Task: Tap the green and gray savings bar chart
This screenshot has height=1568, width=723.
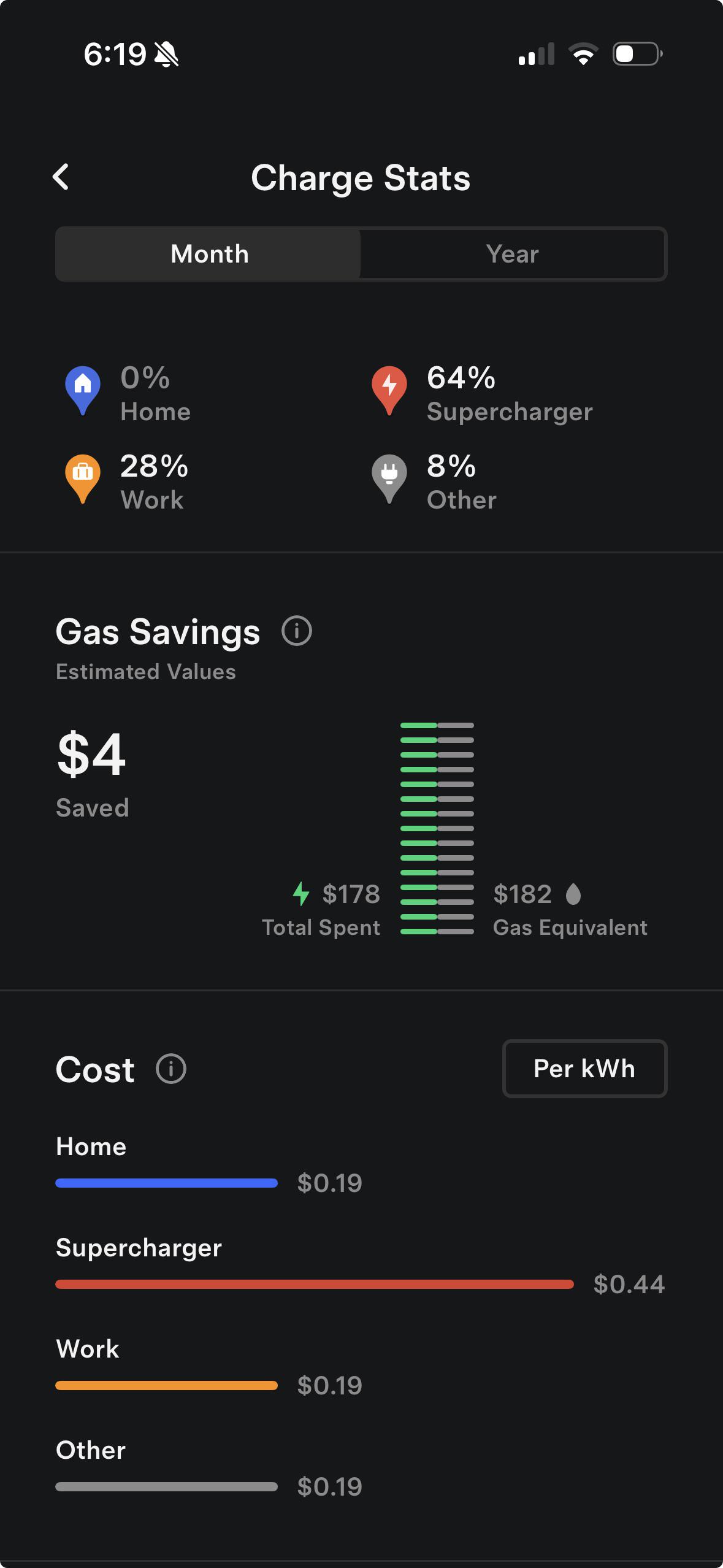Action: 437,828
